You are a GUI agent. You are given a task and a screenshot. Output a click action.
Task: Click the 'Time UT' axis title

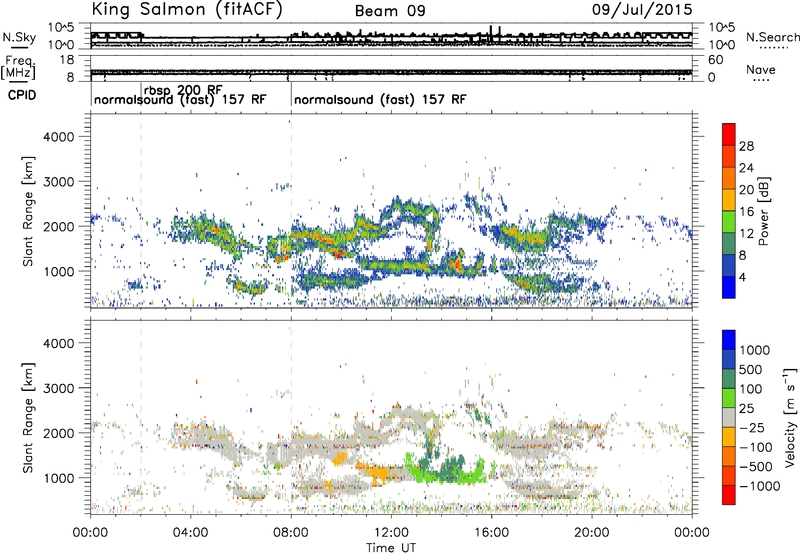click(x=391, y=548)
